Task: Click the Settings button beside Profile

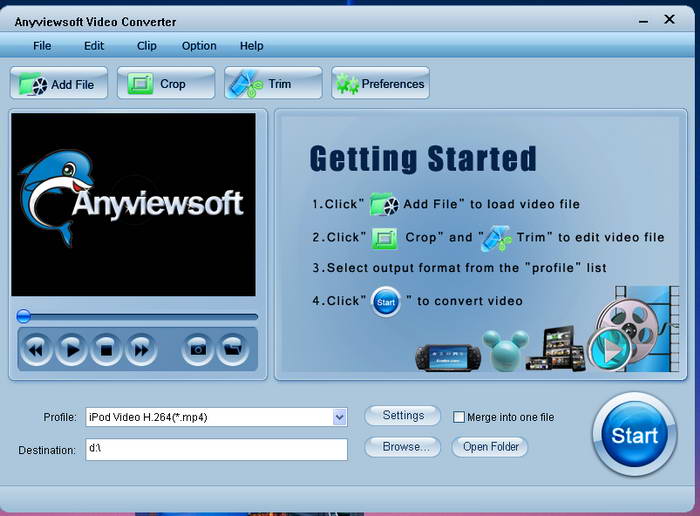Action: click(x=403, y=415)
